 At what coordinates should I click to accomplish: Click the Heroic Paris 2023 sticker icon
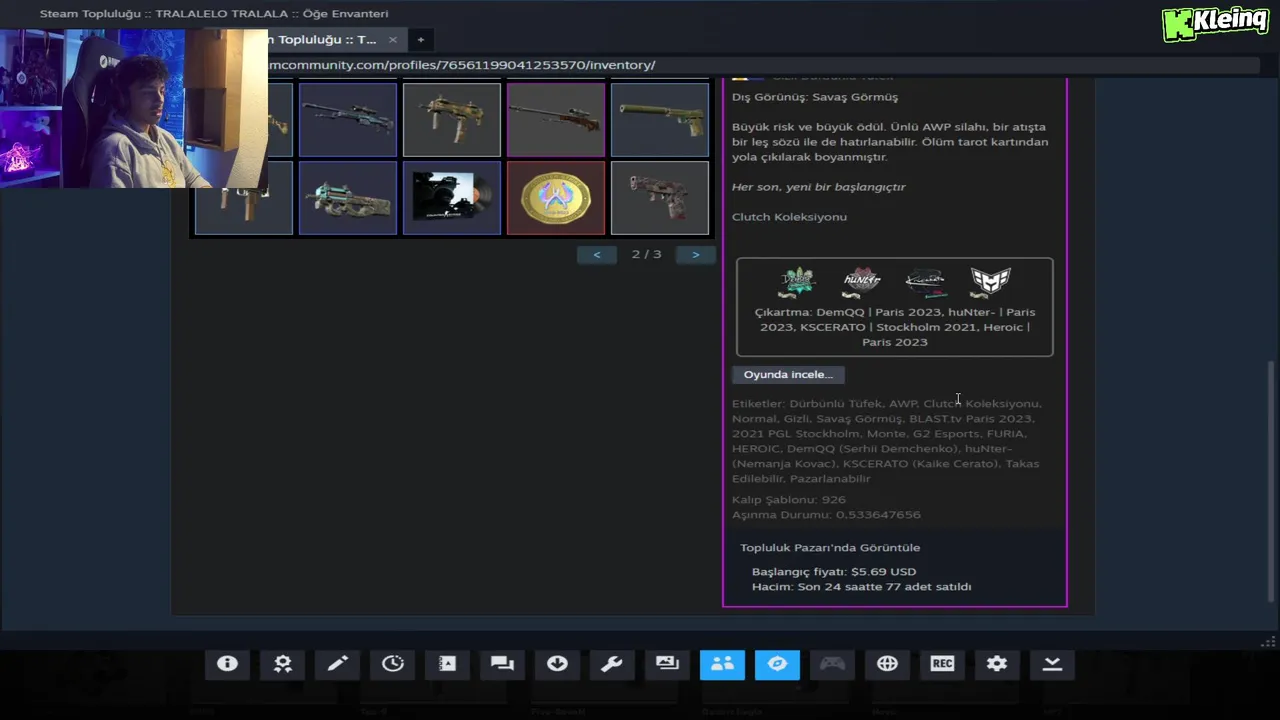[x=991, y=282]
